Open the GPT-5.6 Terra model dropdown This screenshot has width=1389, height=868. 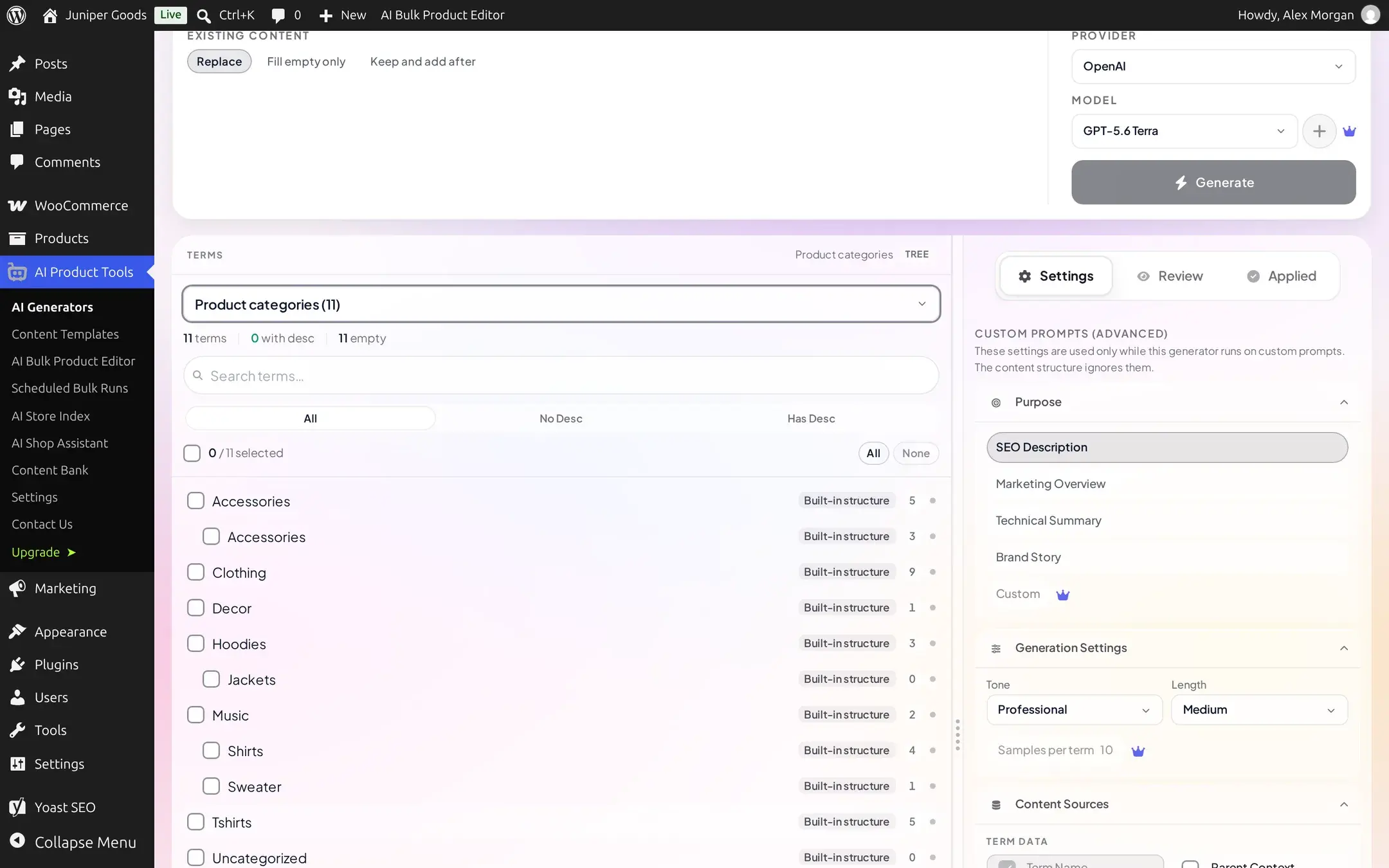pos(1184,131)
